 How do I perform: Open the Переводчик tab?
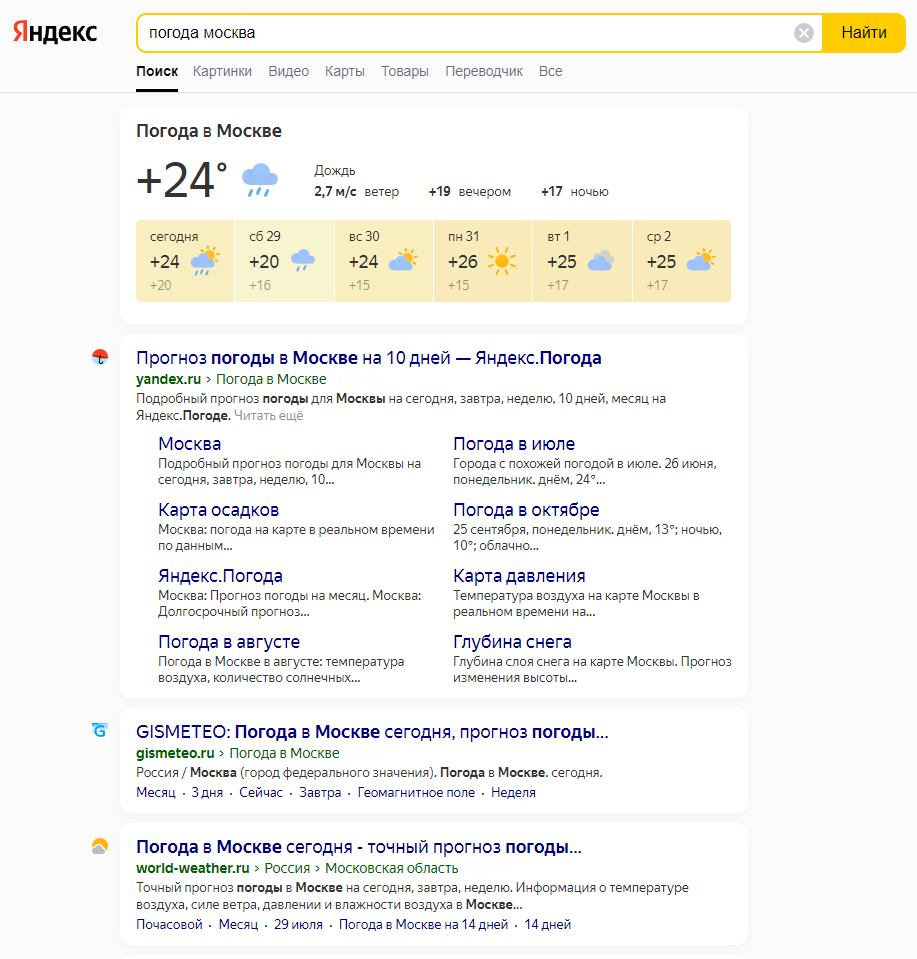(x=484, y=71)
